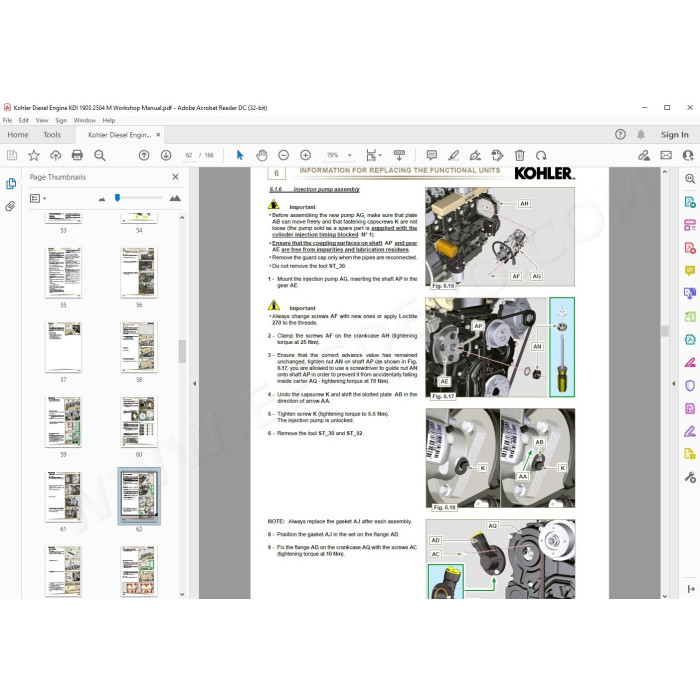Open Page Thumbnails panel icon in sidebar
The image size is (700, 700).
click(x=11, y=183)
